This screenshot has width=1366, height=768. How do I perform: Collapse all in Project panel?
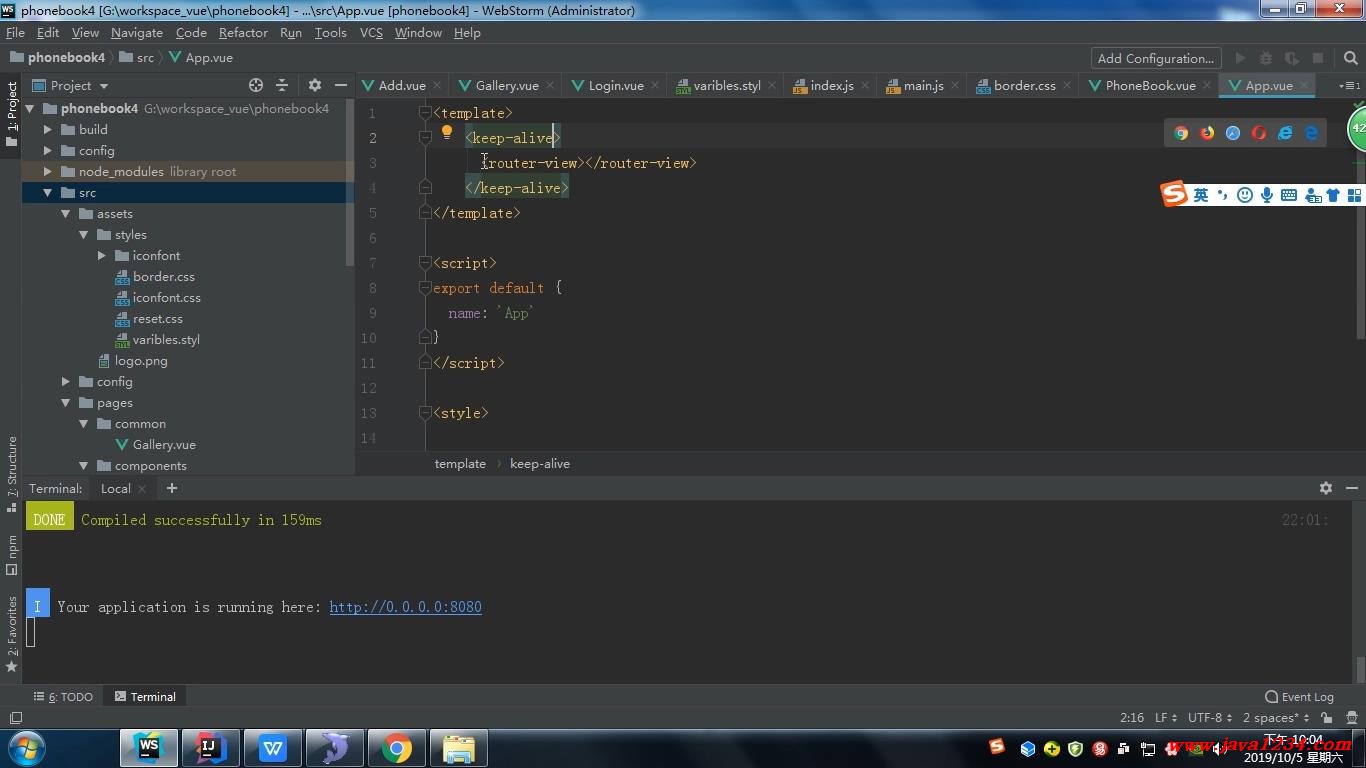point(282,85)
